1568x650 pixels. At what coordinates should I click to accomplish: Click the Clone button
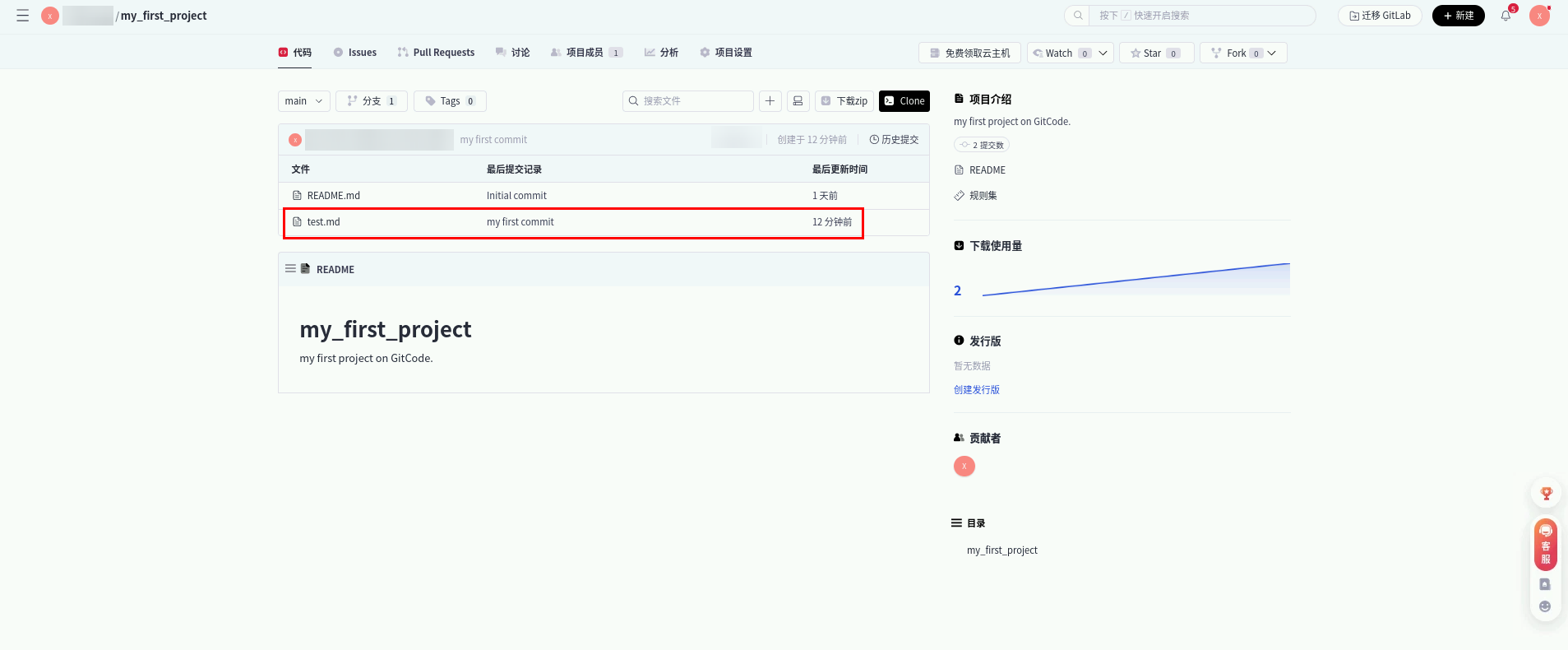(x=904, y=101)
